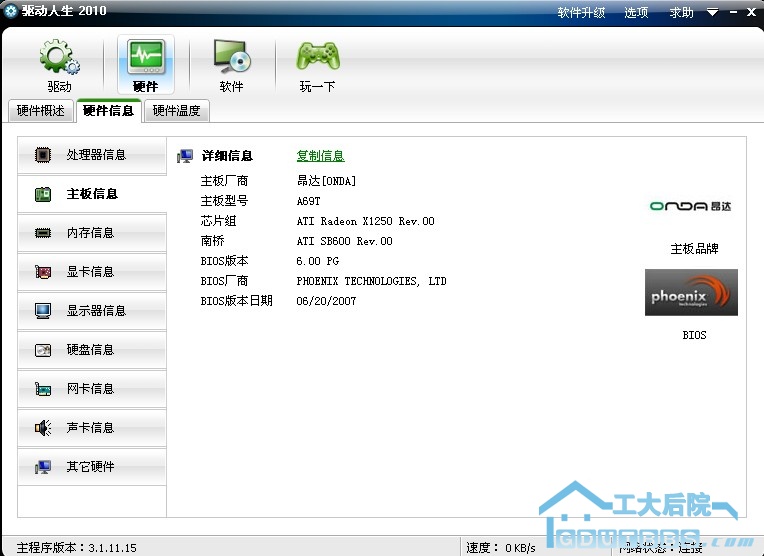This screenshot has width=764, height=556.
Task: Select 其它硬件 other hardware item
Action: 92,467
